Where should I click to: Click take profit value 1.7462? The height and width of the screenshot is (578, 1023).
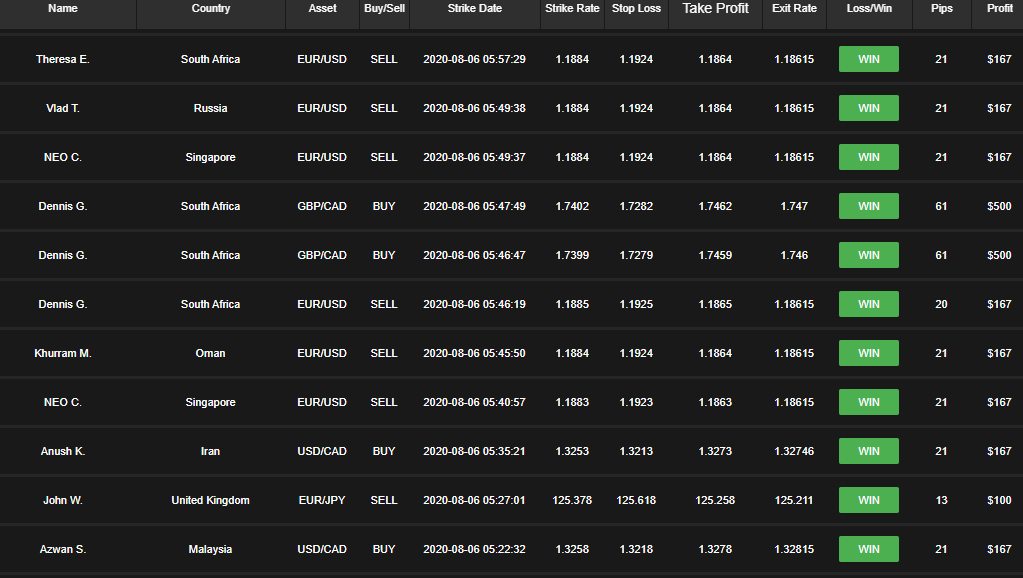pyautogui.click(x=715, y=206)
